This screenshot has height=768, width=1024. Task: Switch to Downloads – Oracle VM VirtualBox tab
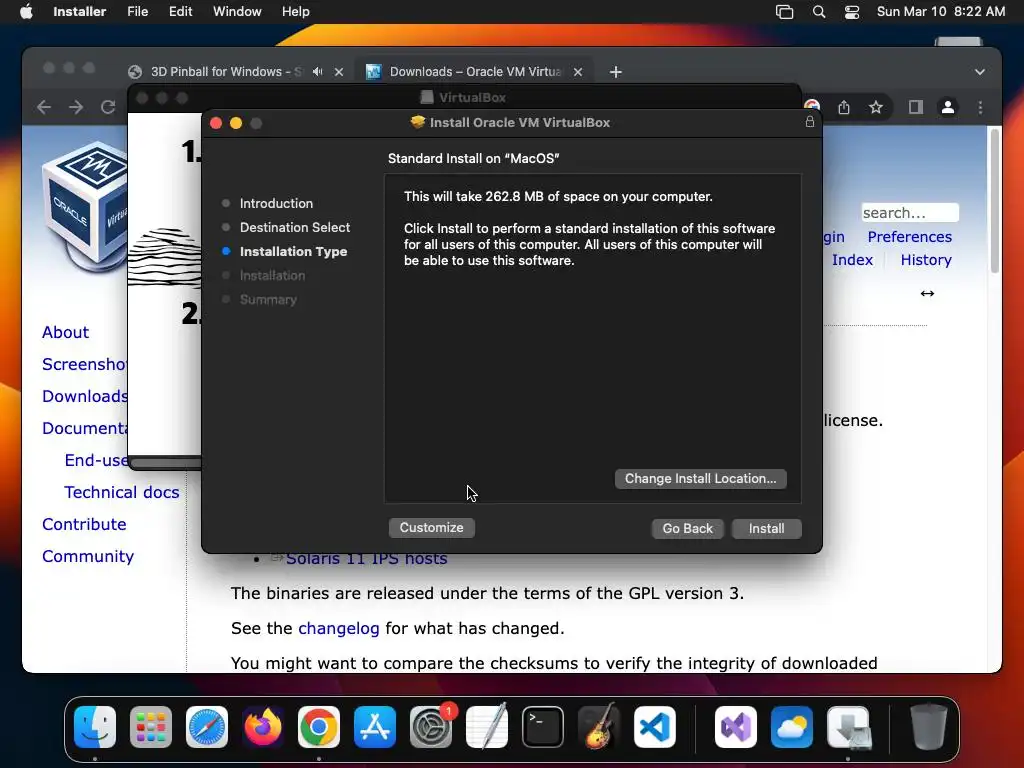pos(475,72)
